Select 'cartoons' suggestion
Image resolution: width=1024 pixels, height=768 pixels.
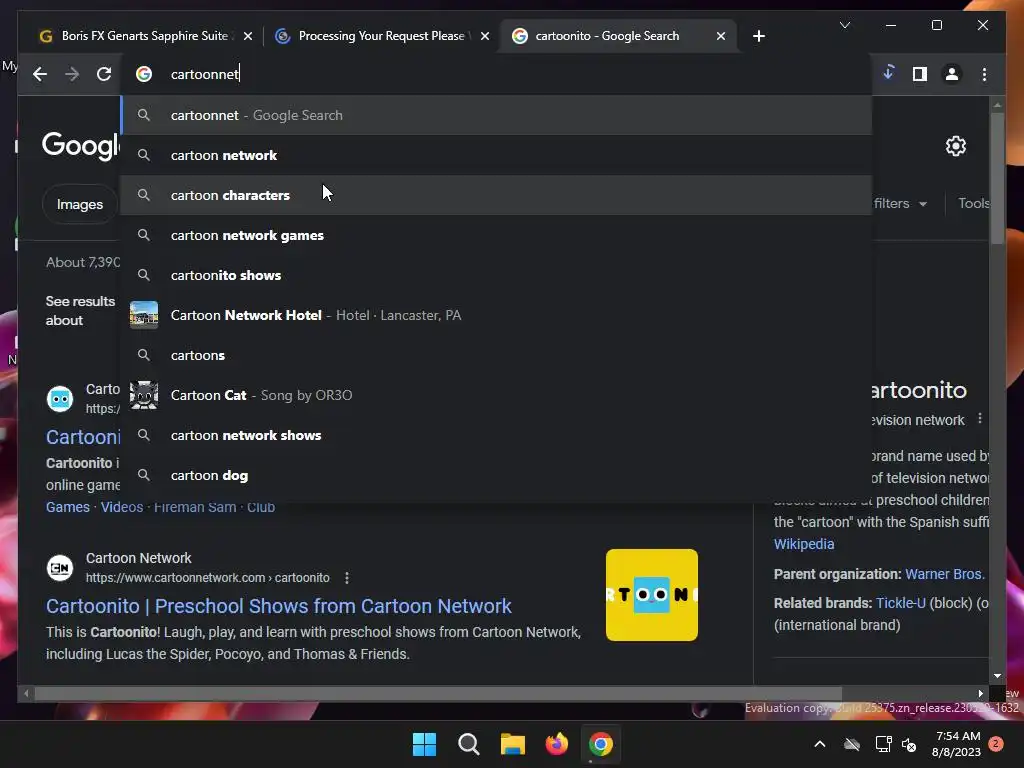tap(496, 355)
